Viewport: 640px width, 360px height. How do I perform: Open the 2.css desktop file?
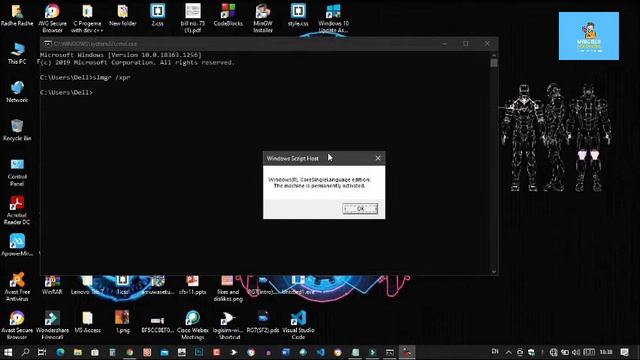[x=158, y=16]
